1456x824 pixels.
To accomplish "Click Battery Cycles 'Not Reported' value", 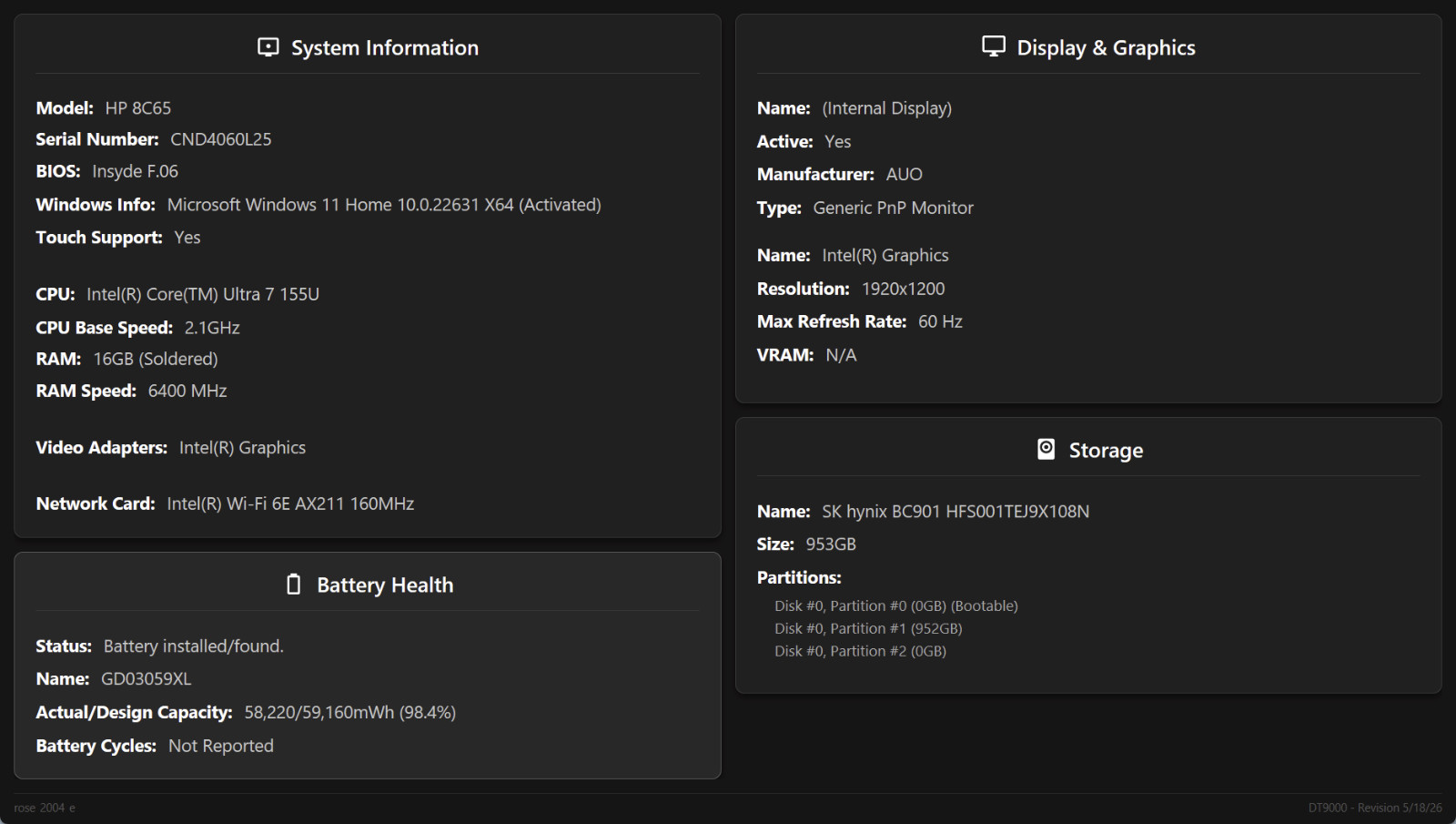I will 221,746.
